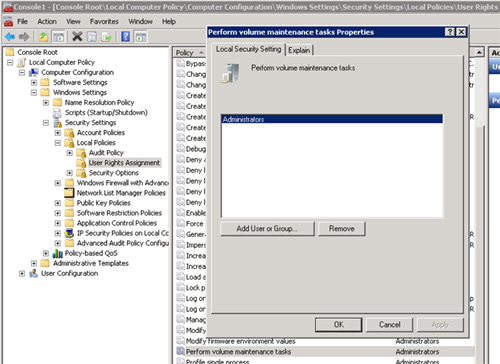Click the policy list scrollbar up arrow
The image size is (500, 364).
pyautogui.click(x=479, y=52)
